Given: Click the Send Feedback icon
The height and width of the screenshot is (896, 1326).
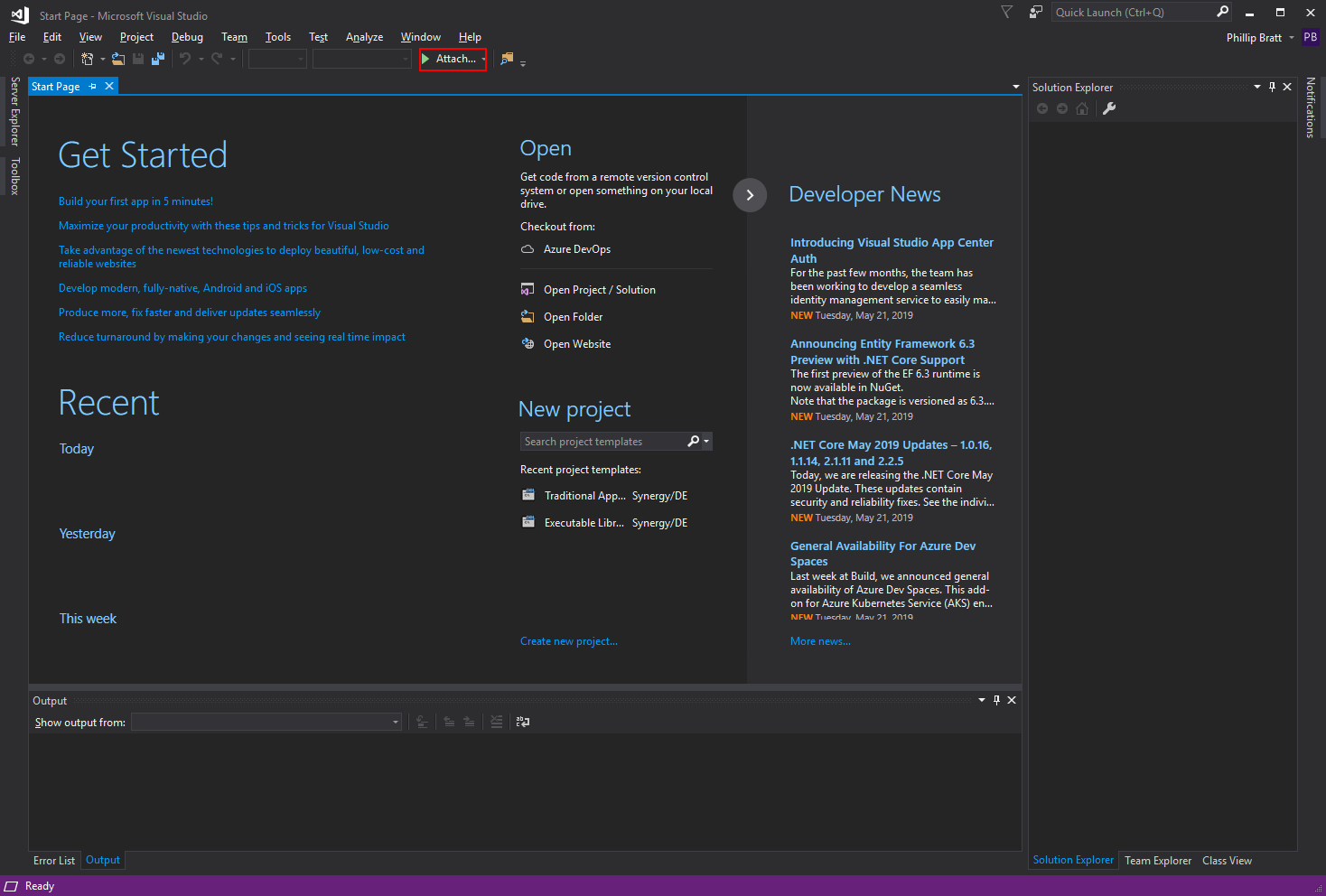Looking at the screenshot, I should (x=1035, y=13).
